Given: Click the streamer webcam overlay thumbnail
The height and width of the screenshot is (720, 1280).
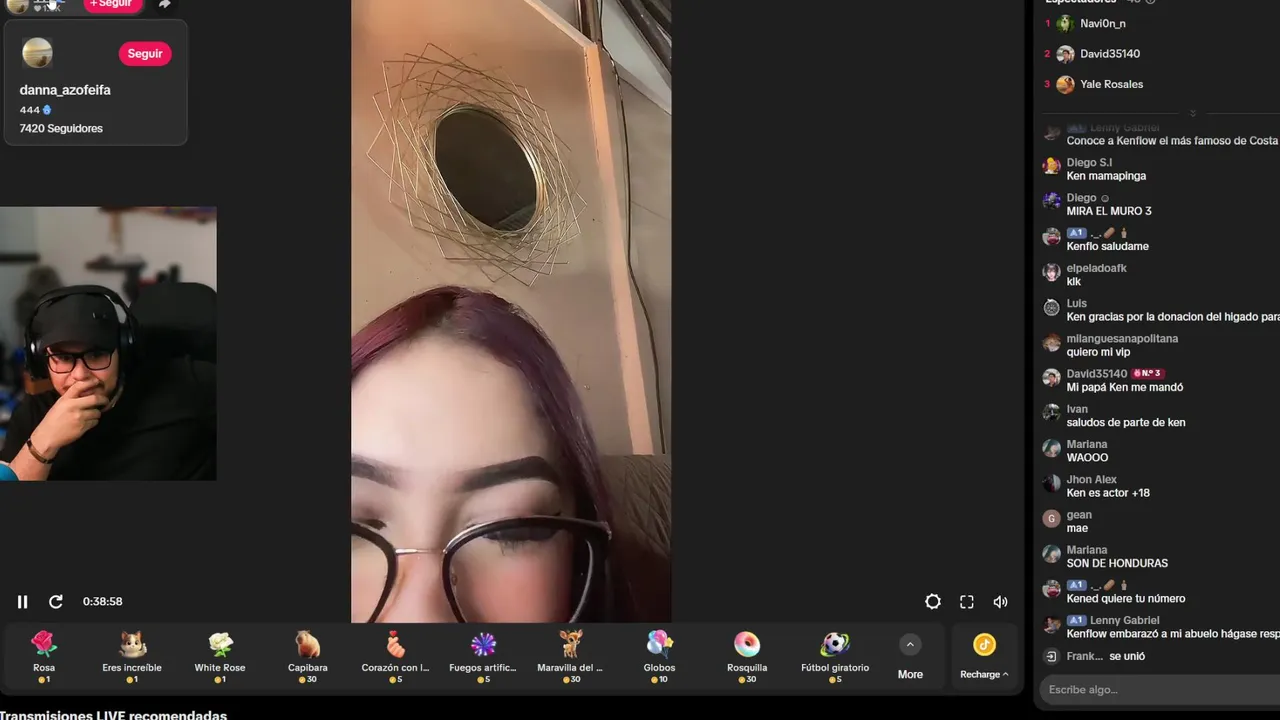Looking at the screenshot, I should coord(108,343).
